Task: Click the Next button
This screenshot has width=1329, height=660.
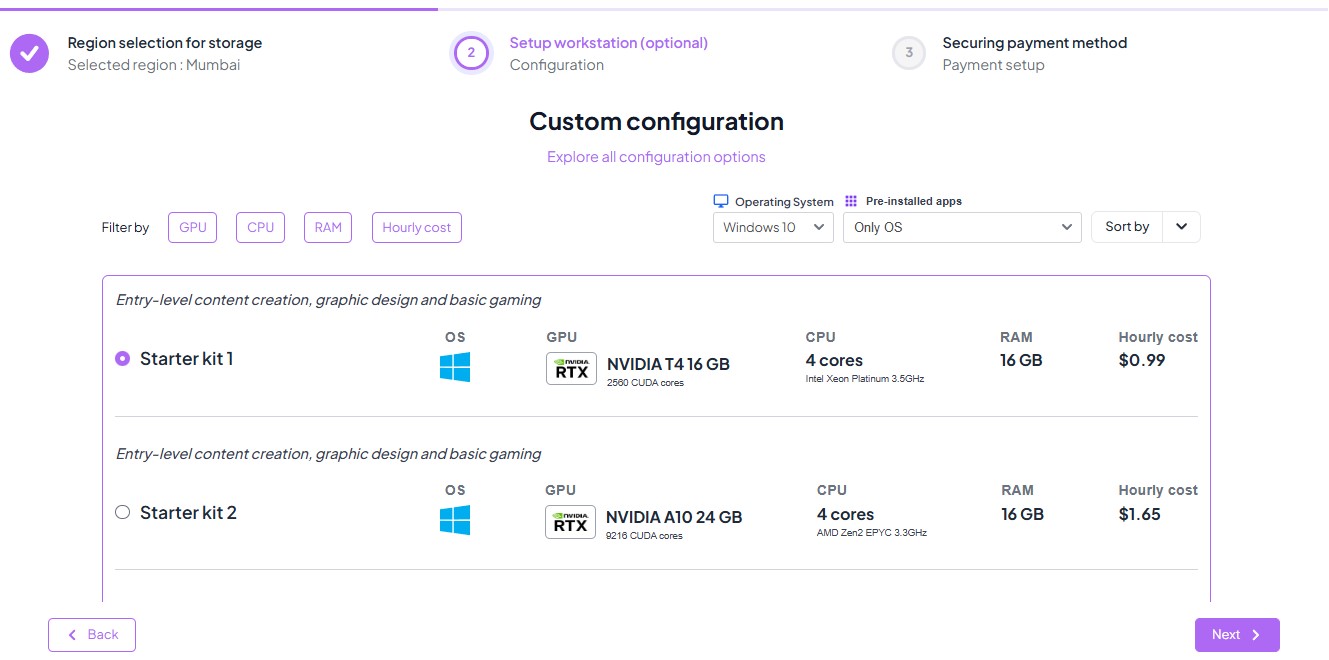Action: 1237,634
